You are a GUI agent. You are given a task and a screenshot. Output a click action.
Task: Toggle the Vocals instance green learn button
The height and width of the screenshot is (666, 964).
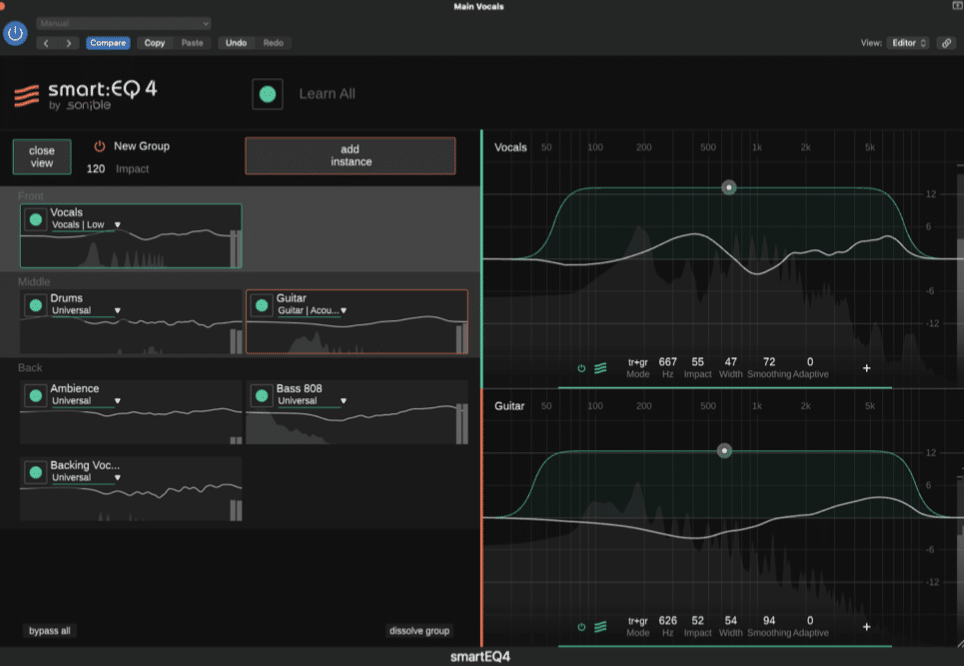point(36,220)
